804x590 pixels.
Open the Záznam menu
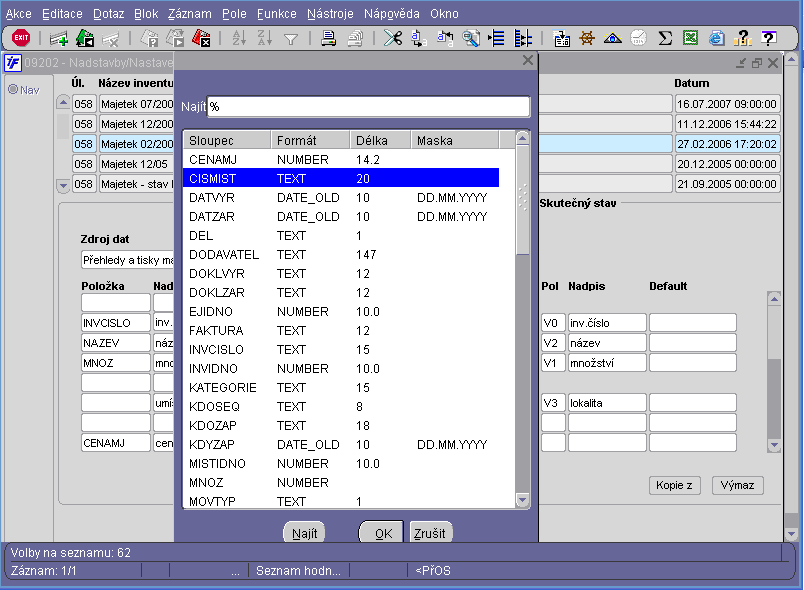click(188, 14)
